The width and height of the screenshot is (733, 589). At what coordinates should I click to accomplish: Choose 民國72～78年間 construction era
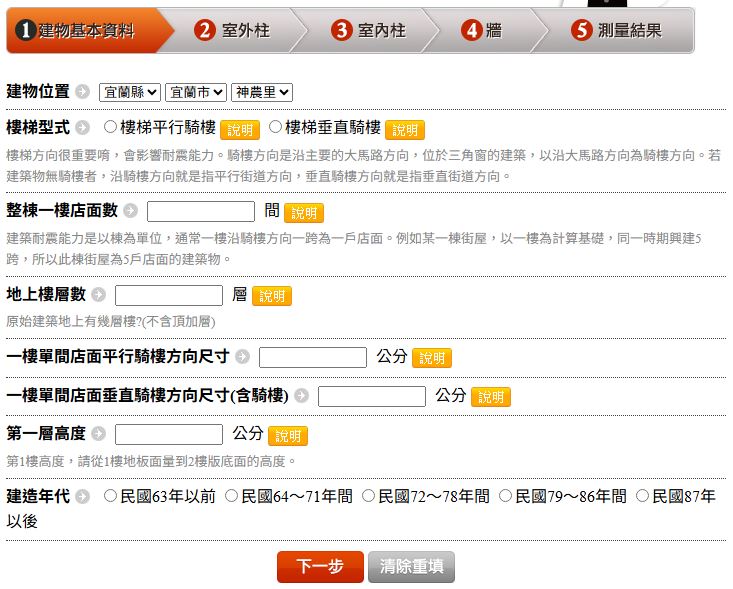pos(369,496)
